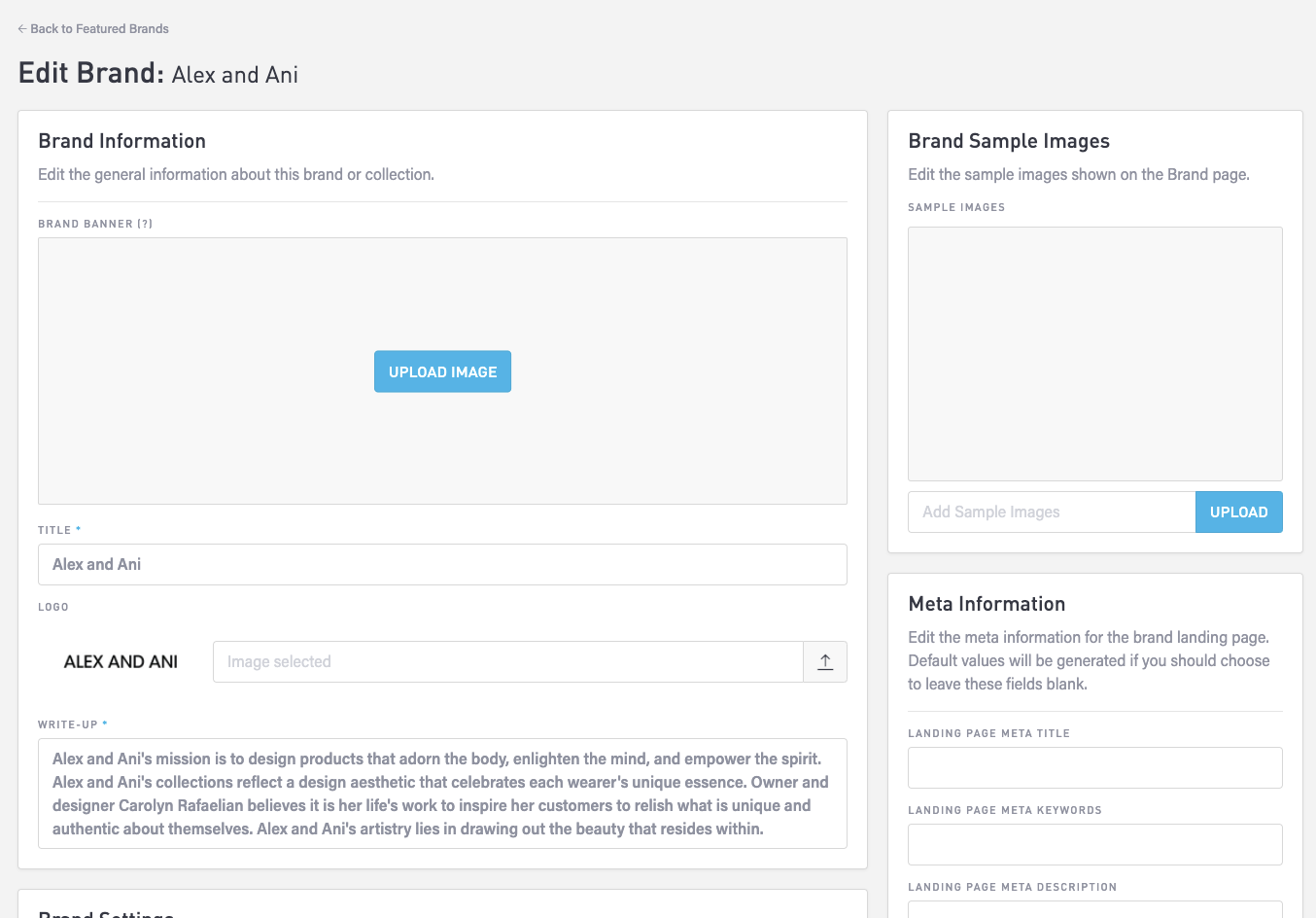
Task: Click inside the Write-Up text area
Action: [442, 794]
